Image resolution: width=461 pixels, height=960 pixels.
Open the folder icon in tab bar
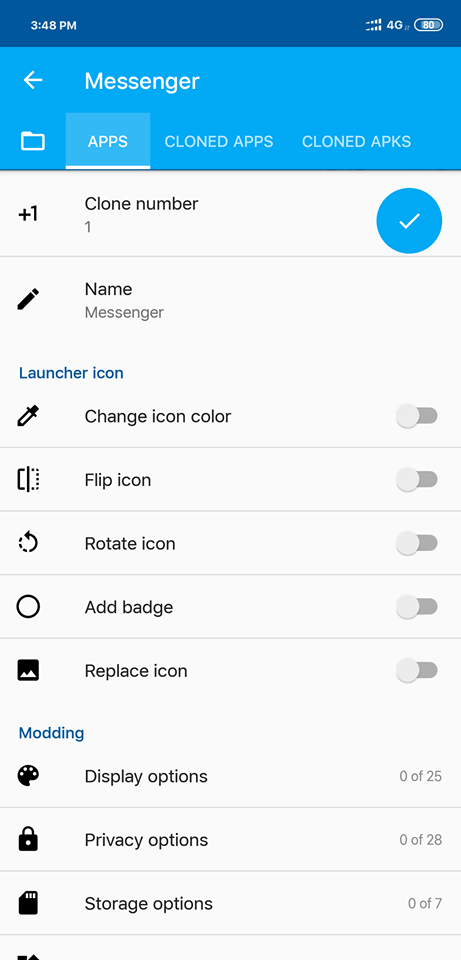pyautogui.click(x=32, y=141)
